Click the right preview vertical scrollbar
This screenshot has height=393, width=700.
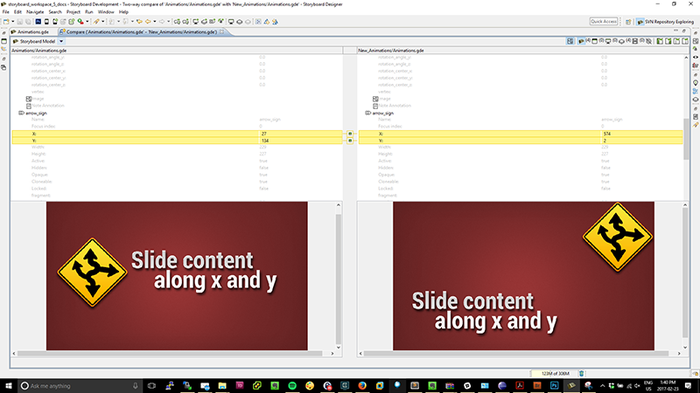tap(685, 272)
